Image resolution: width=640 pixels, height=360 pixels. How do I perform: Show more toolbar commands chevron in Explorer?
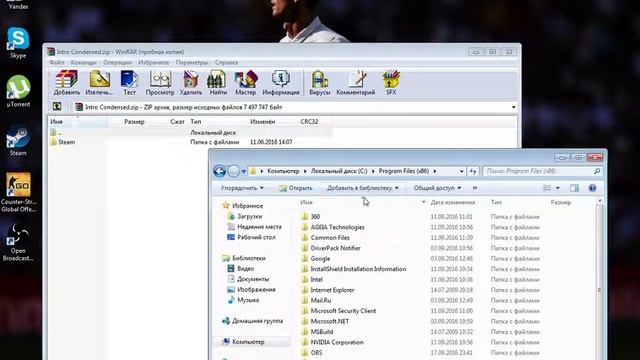tap(475, 188)
